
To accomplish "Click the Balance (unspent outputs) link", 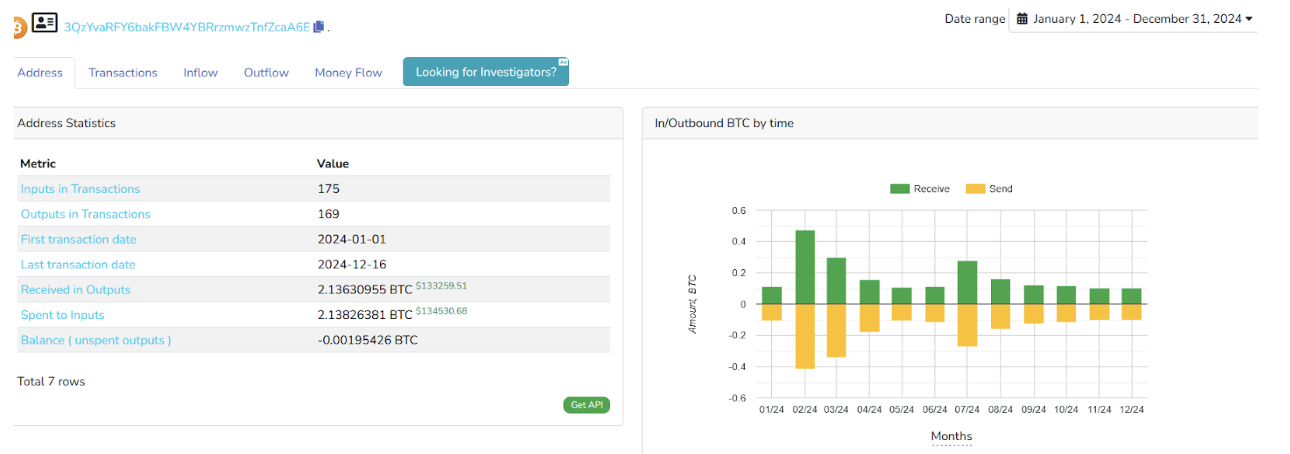I will point(96,340).
